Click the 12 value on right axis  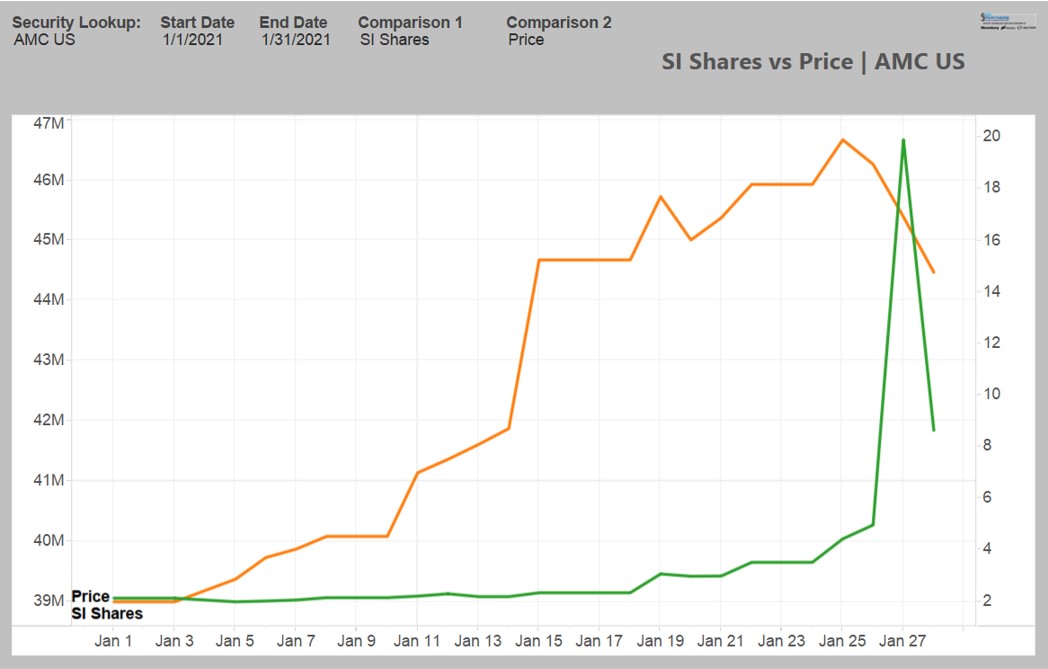point(992,342)
